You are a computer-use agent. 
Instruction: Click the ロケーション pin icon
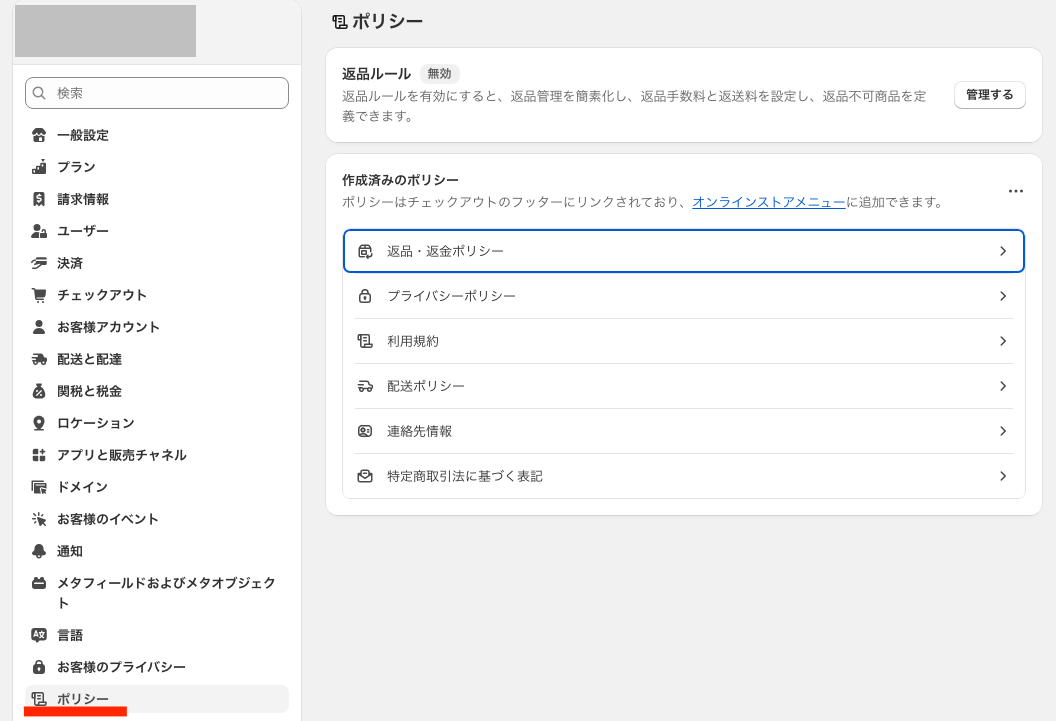tap(39, 423)
